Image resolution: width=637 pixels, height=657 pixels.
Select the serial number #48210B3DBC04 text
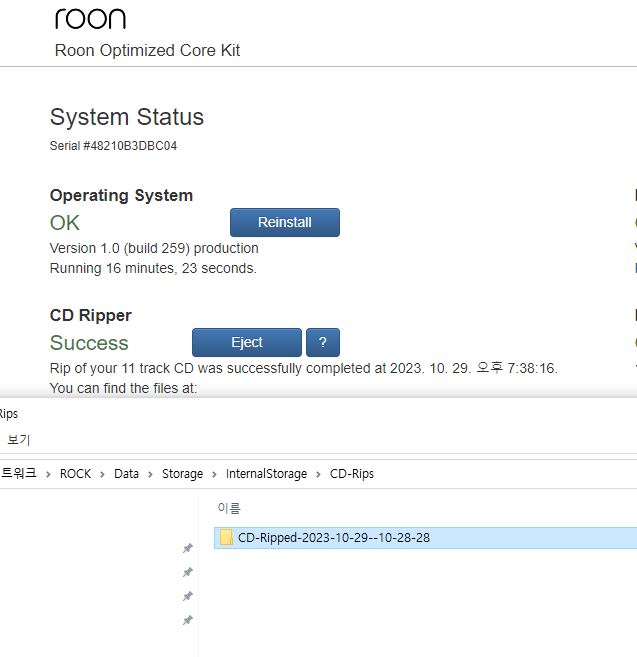(x=130, y=146)
